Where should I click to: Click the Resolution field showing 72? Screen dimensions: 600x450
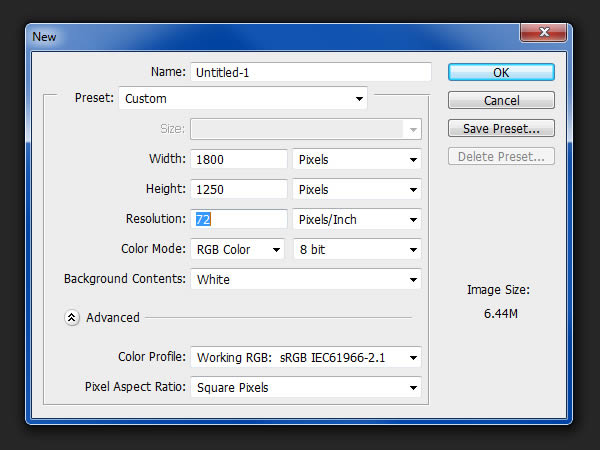[x=239, y=219]
